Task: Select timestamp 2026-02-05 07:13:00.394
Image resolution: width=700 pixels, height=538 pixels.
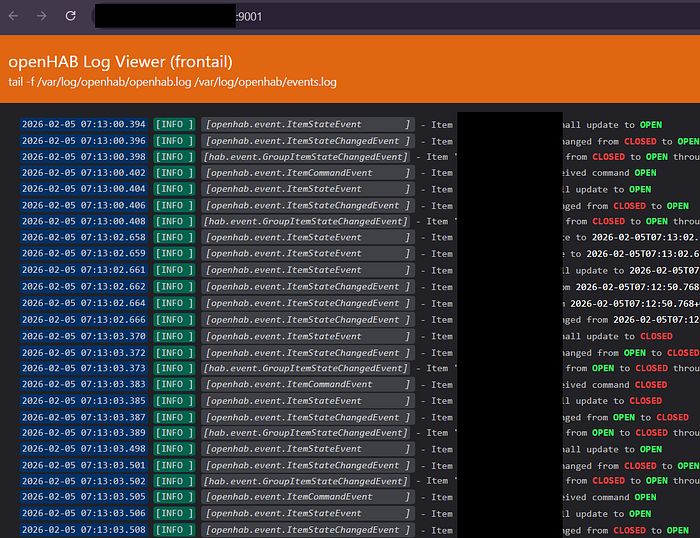Action: click(84, 124)
